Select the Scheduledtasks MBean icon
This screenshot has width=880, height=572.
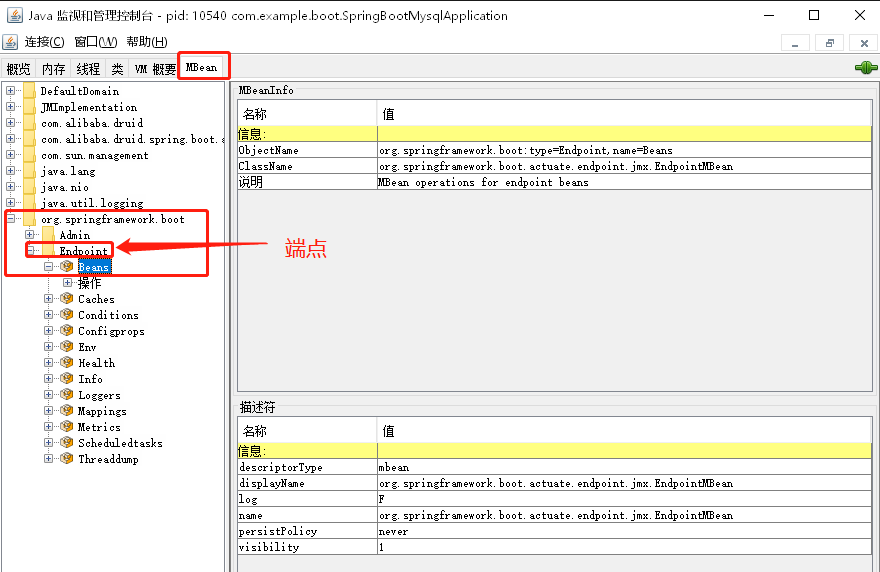point(67,442)
